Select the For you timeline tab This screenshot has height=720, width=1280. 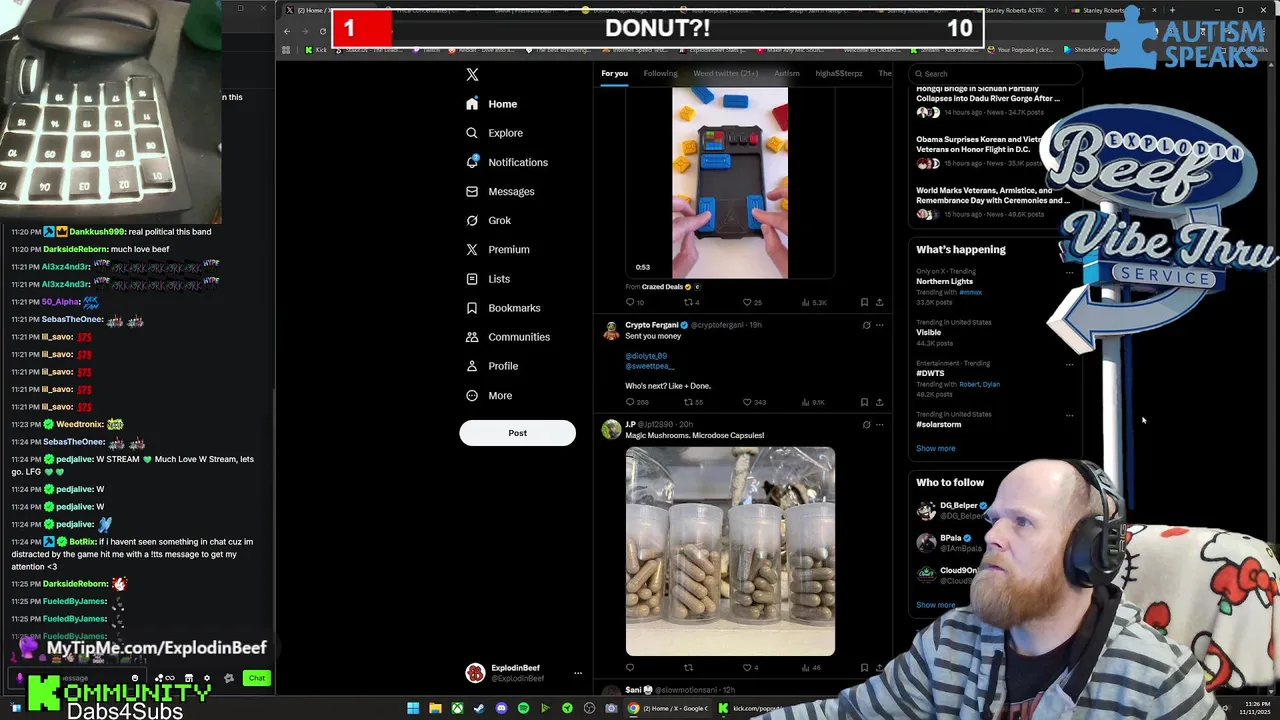[x=614, y=73]
